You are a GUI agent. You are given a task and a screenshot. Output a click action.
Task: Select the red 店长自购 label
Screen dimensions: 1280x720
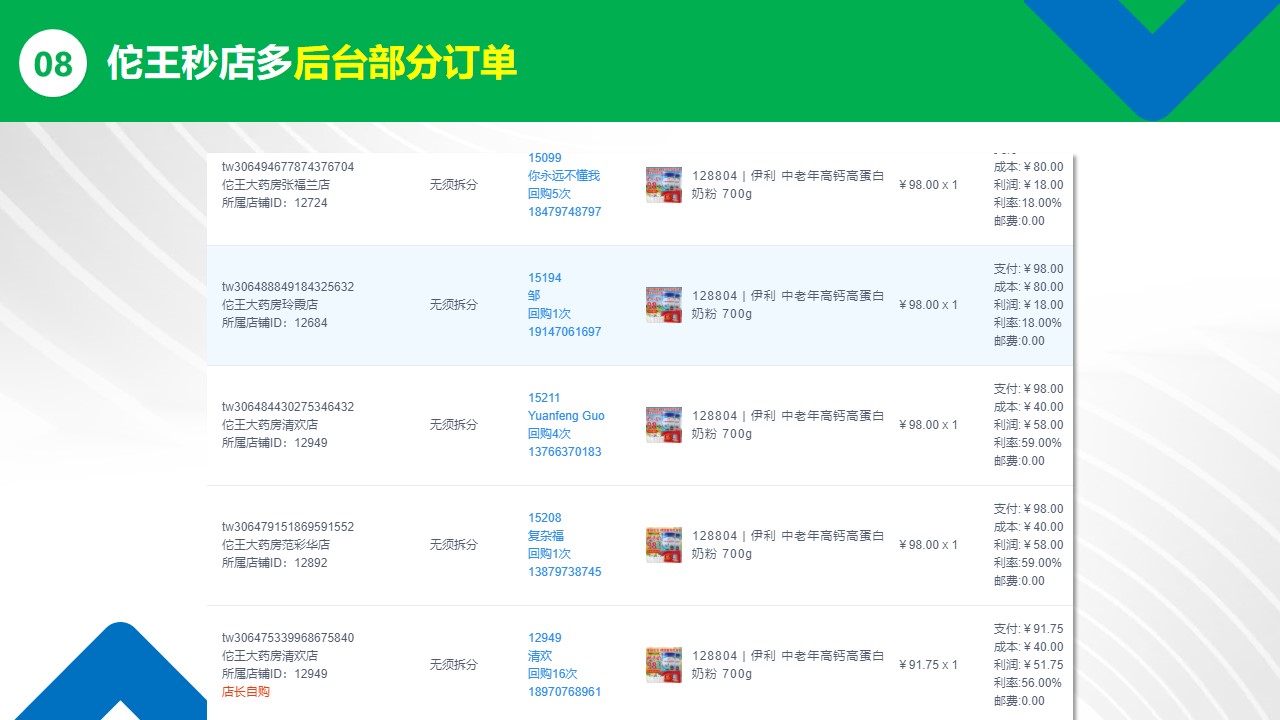pyautogui.click(x=246, y=692)
